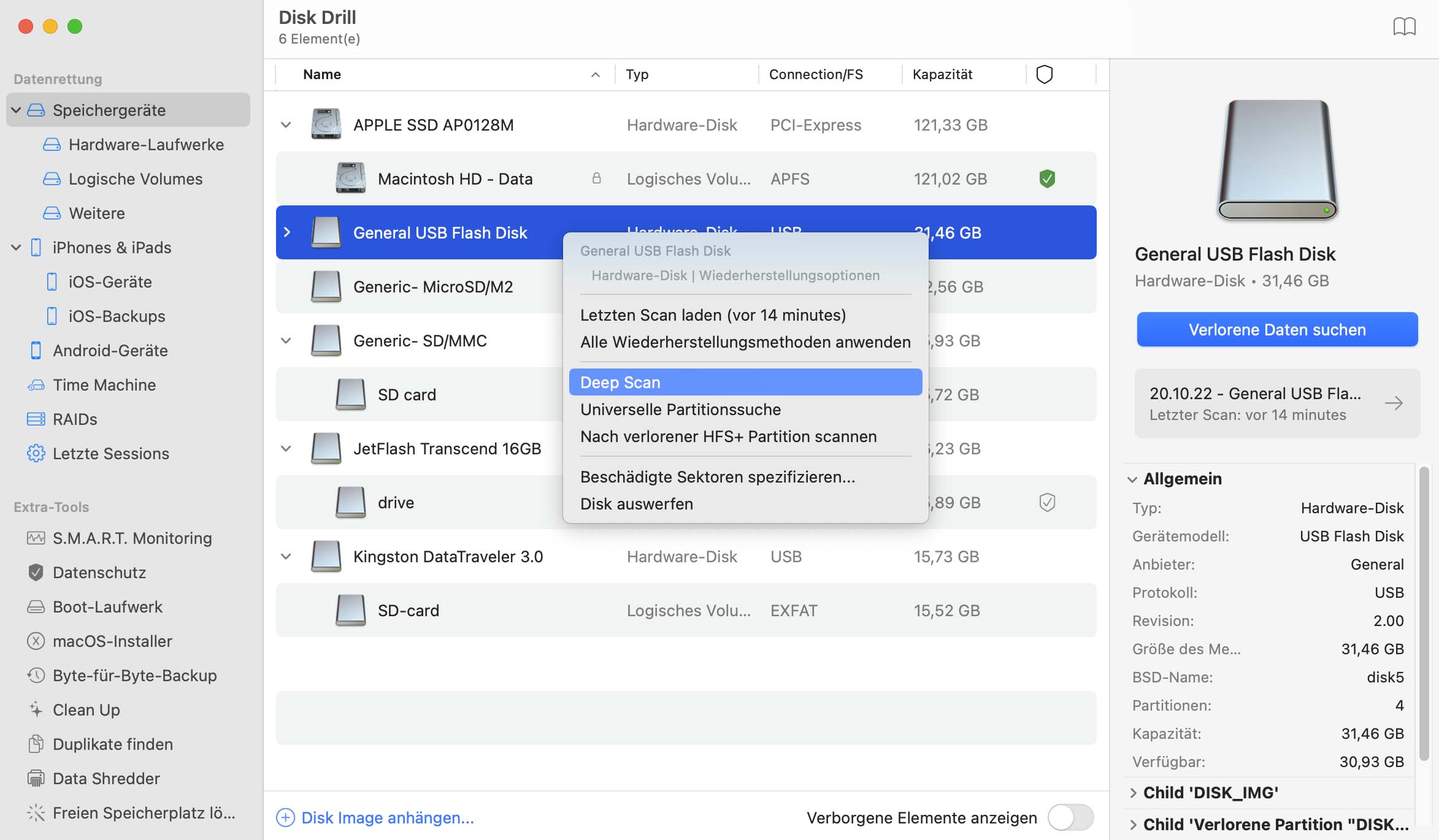Expand the General USB Flash Disk row
This screenshot has width=1439, height=840.
[286, 232]
